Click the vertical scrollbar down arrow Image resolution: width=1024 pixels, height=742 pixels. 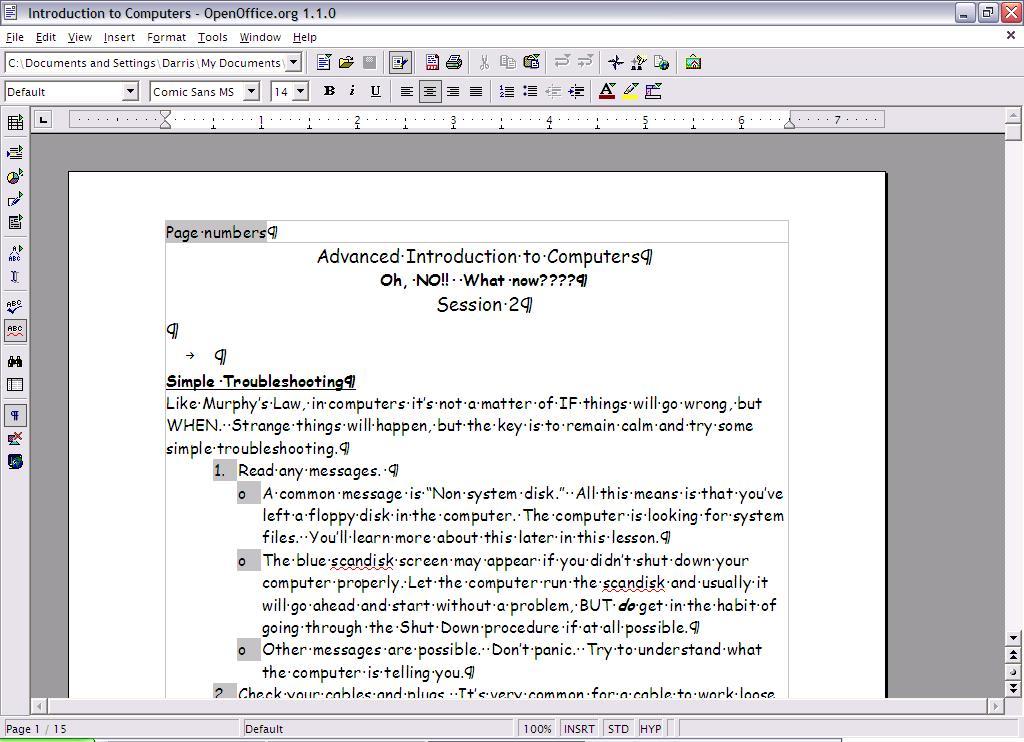(x=1013, y=637)
